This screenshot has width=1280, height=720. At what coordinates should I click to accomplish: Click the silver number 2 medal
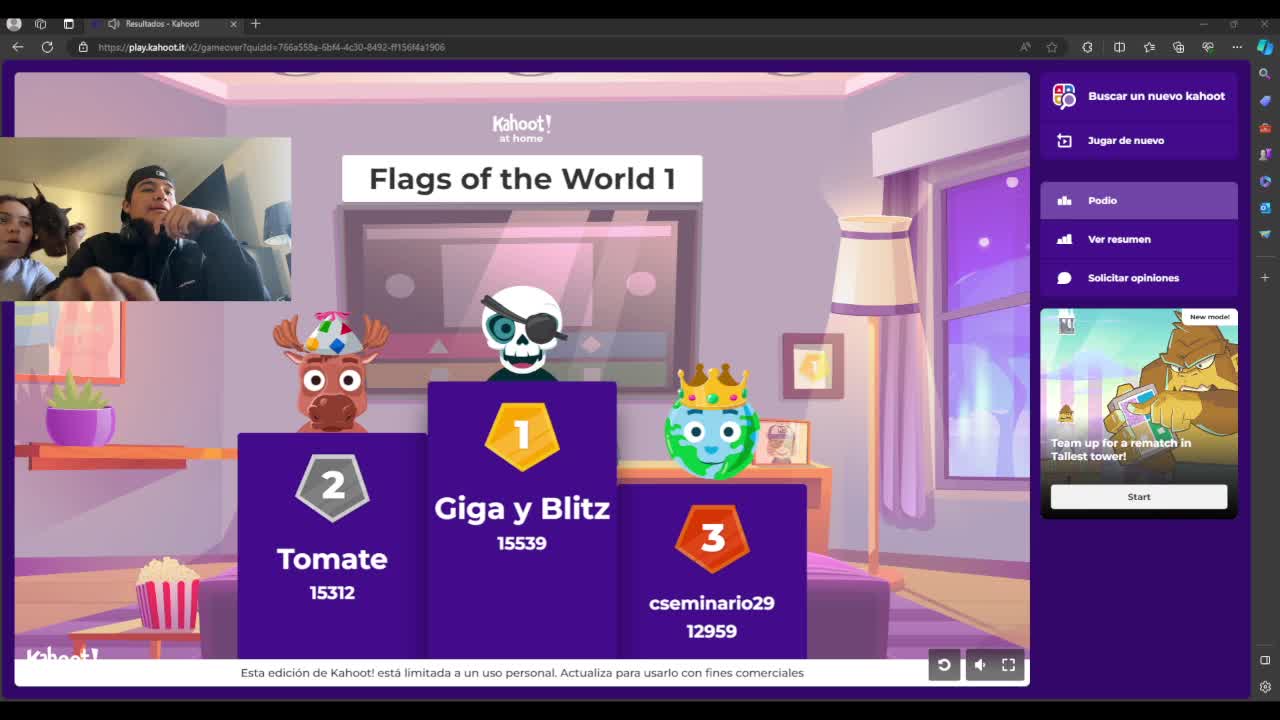pos(332,487)
